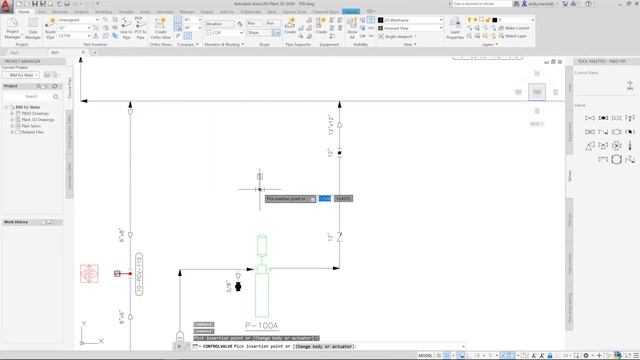The height and width of the screenshot is (360, 640).
Task: Open the Home ribbon tab
Action: click(24, 12)
